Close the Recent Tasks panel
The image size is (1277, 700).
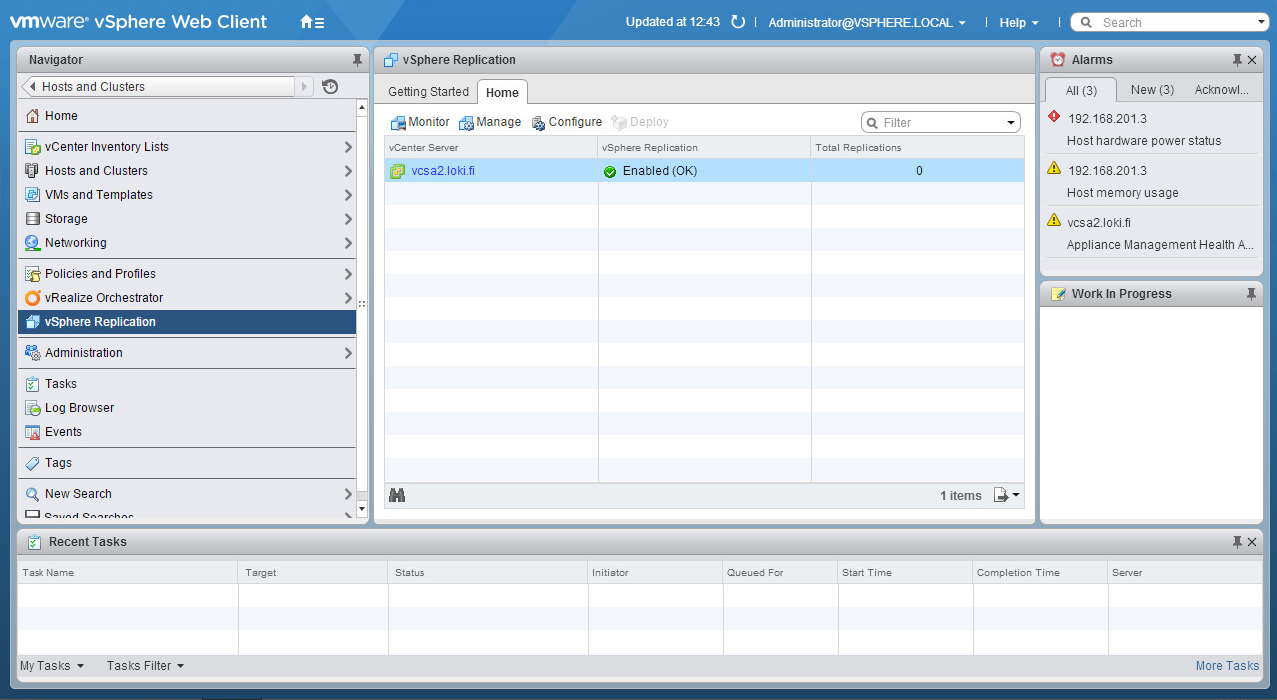point(1252,542)
